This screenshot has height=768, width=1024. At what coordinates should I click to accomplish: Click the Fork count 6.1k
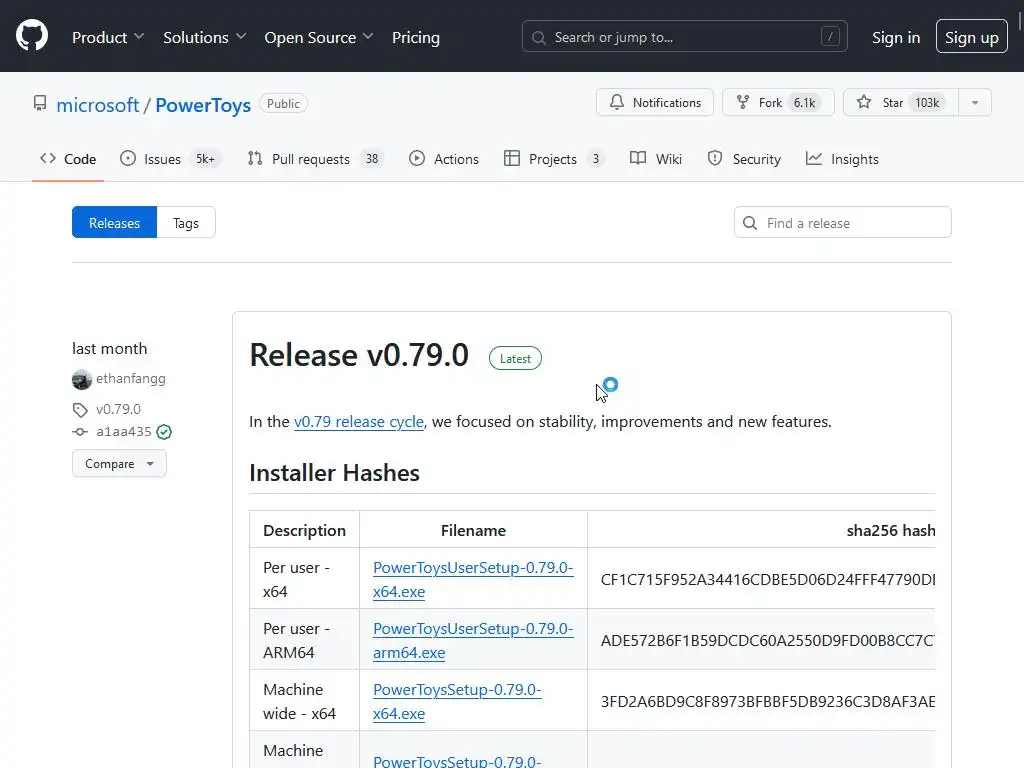(805, 103)
